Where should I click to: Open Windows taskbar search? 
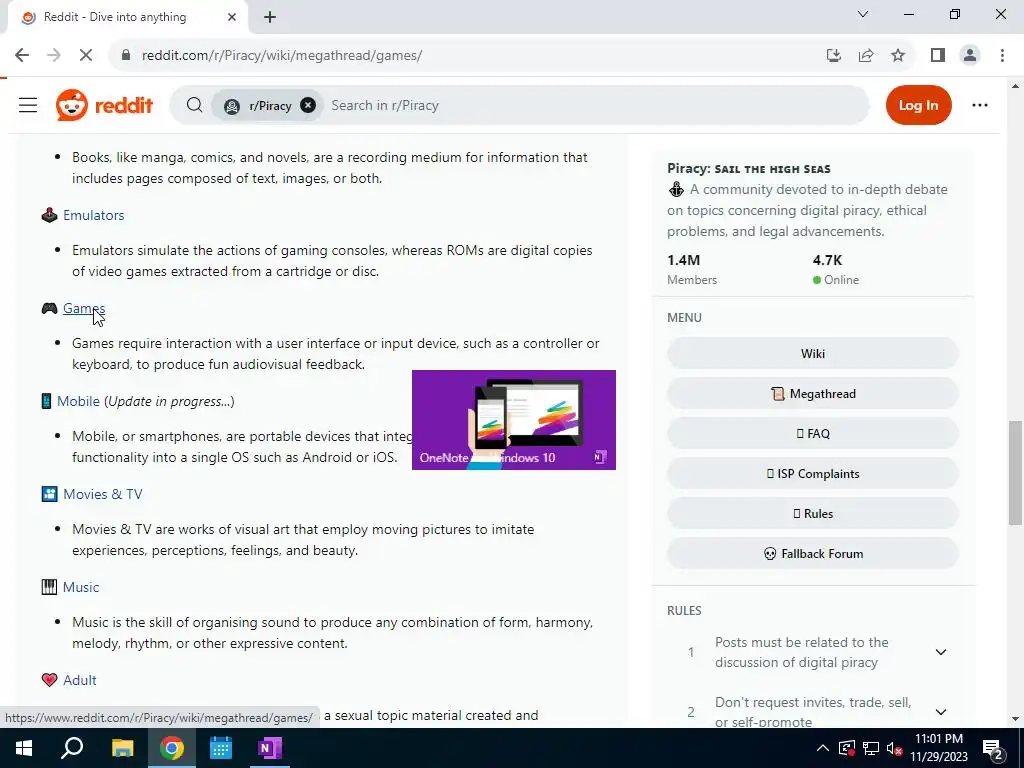[72, 748]
